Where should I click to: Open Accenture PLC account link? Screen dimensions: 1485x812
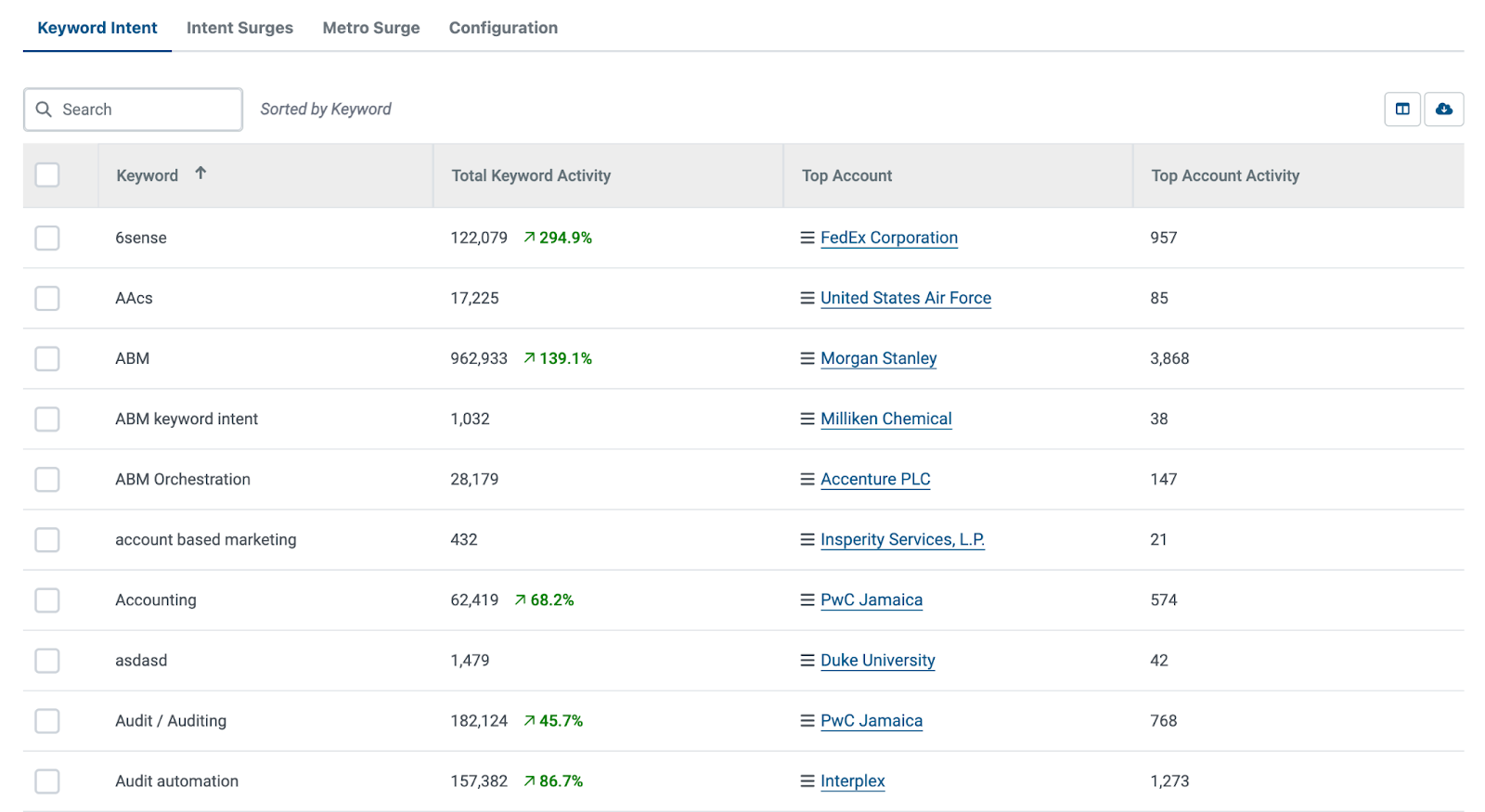click(875, 479)
